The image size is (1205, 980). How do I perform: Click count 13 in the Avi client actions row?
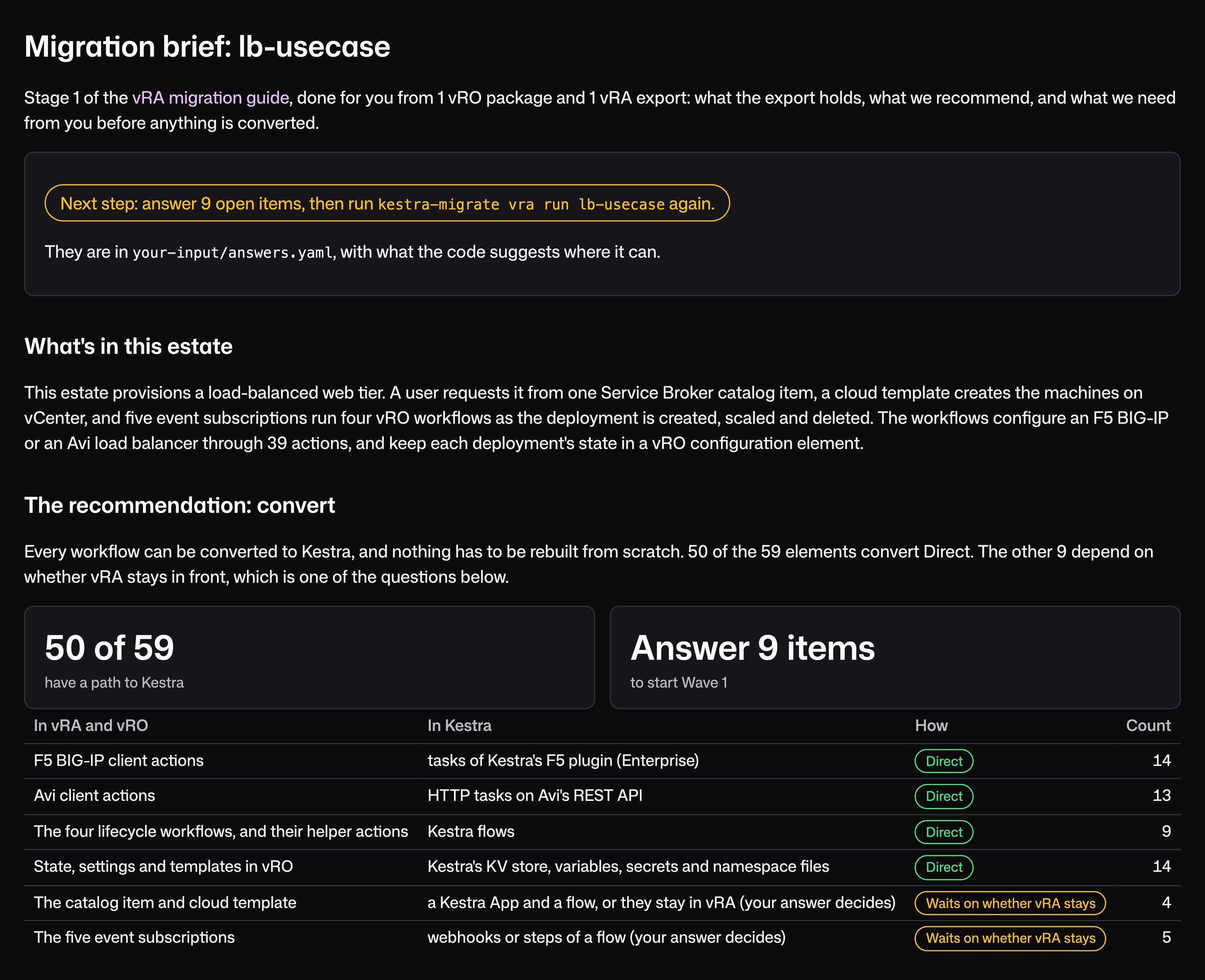(1162, 795)
